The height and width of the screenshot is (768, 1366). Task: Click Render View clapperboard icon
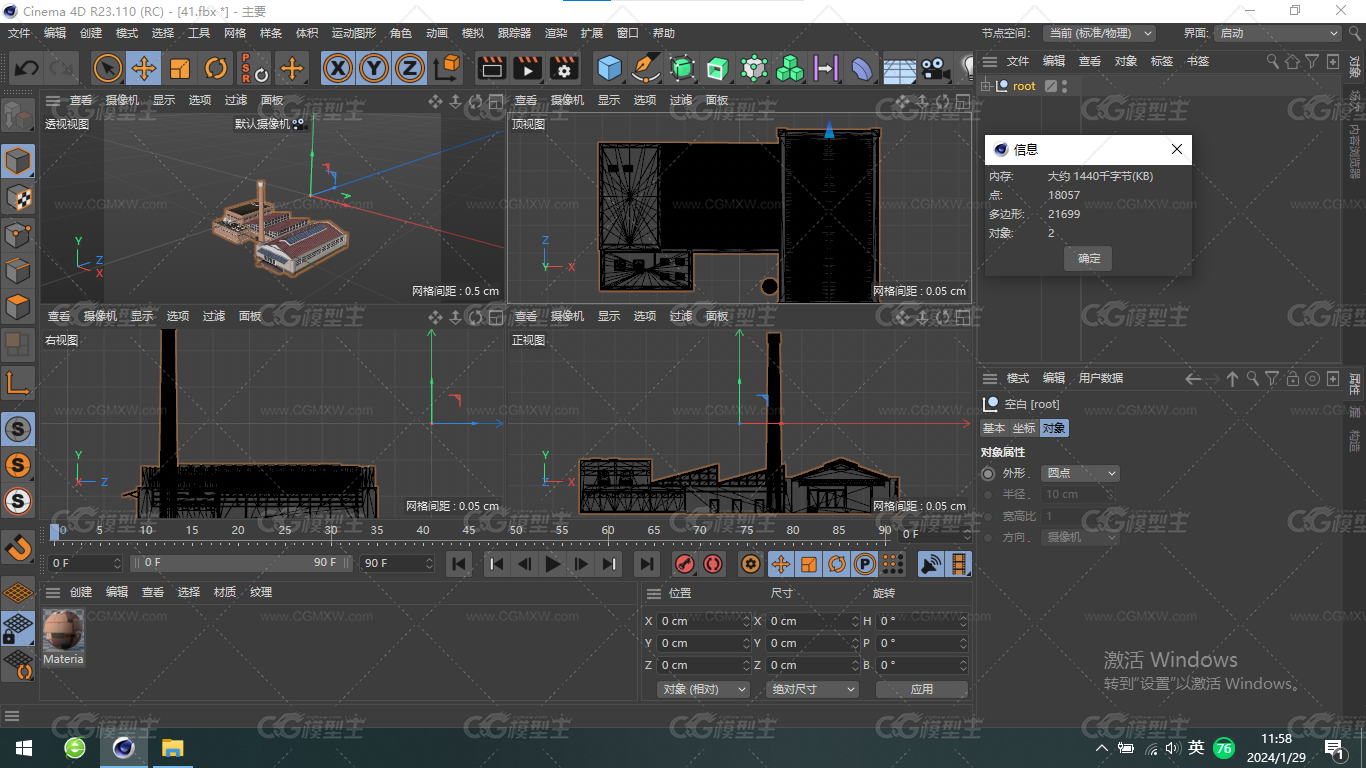coord(491,68)
